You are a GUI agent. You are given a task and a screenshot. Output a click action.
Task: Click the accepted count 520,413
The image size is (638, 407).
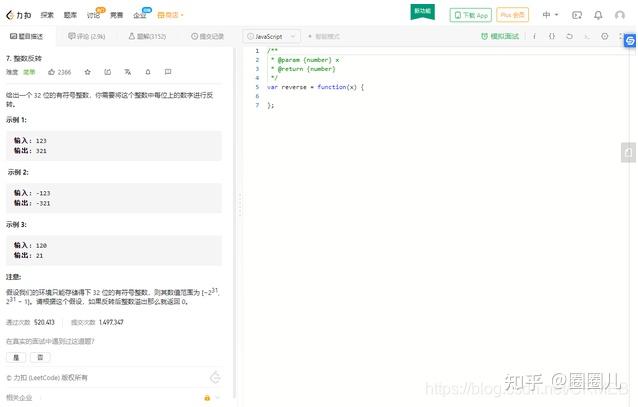click(44, 322)
